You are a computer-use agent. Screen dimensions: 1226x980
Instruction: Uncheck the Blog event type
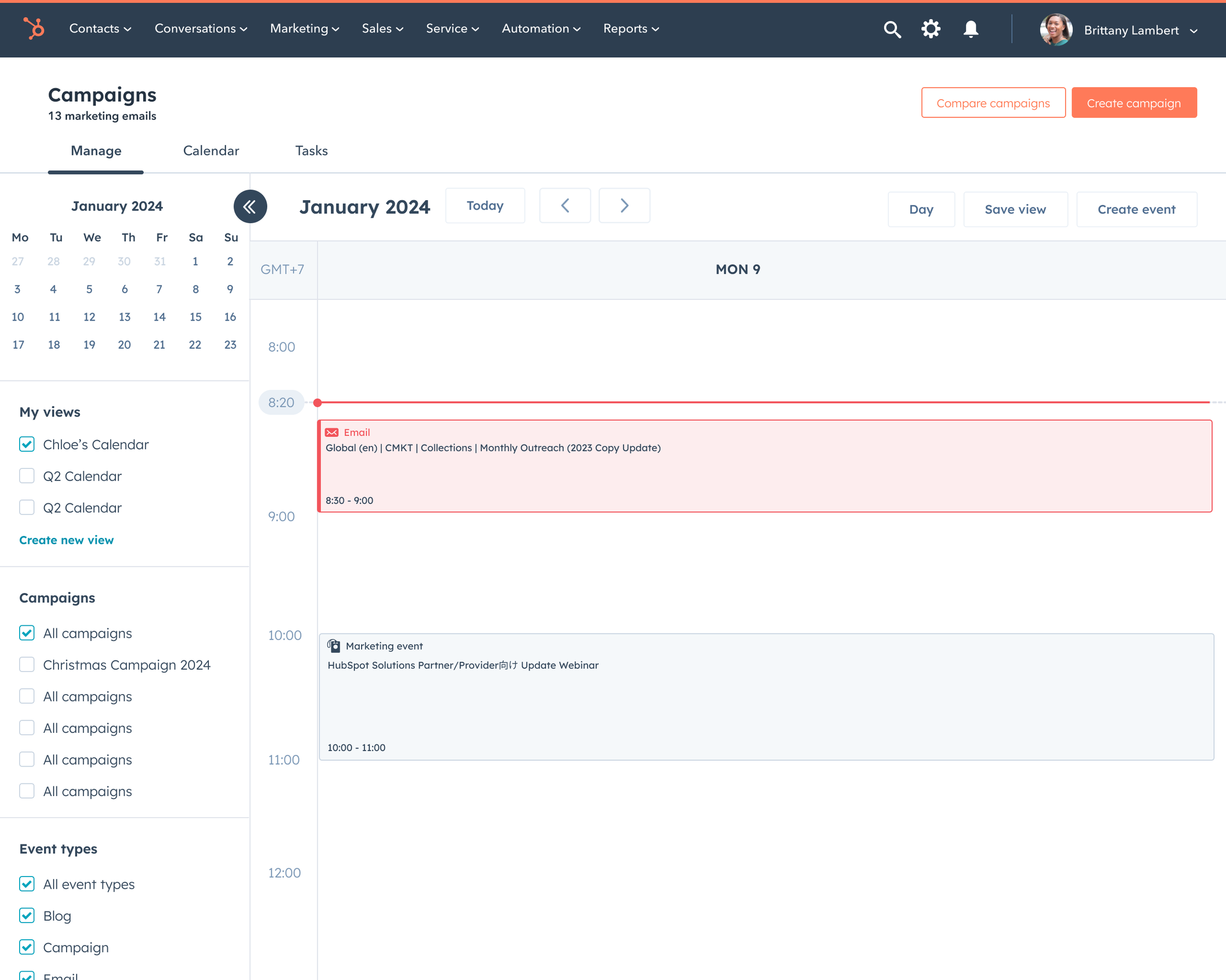(26, 915)
